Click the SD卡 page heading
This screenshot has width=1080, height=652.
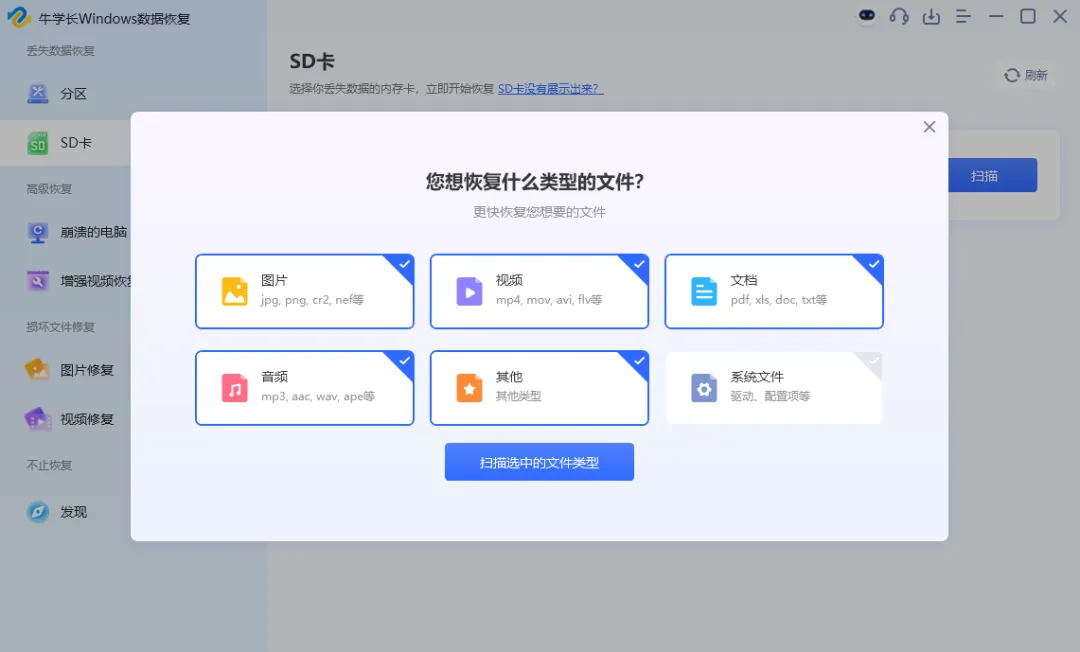312,61
